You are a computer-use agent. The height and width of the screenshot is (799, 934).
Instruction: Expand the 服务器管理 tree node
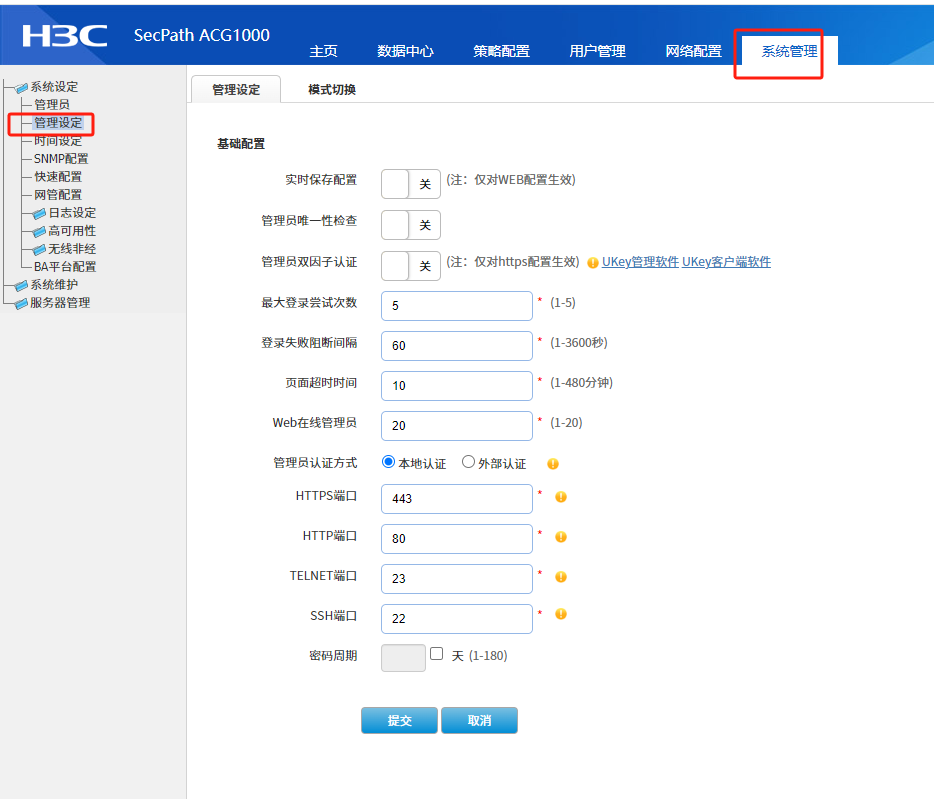(21, 303)
